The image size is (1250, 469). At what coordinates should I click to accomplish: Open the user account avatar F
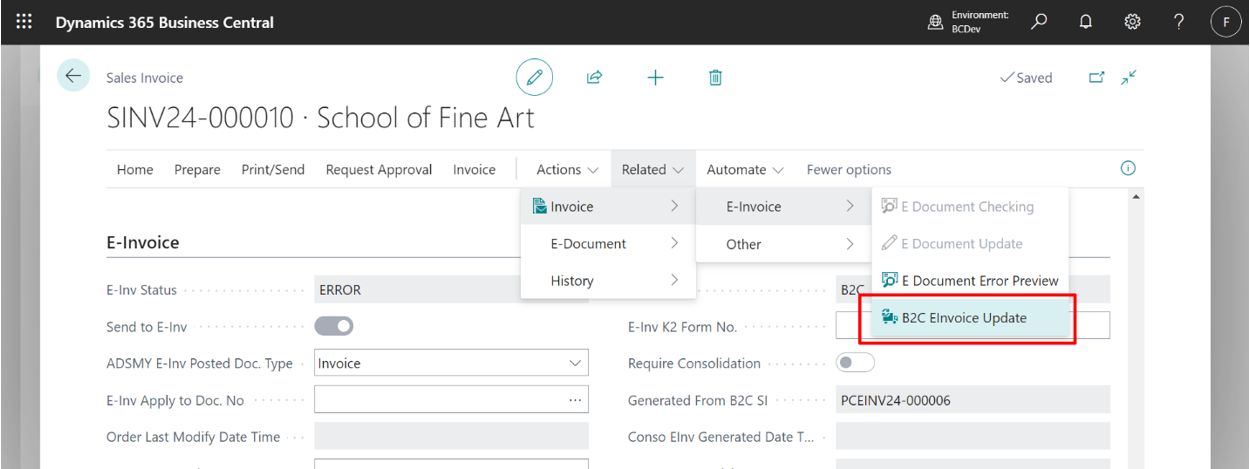pos(1226,22)
